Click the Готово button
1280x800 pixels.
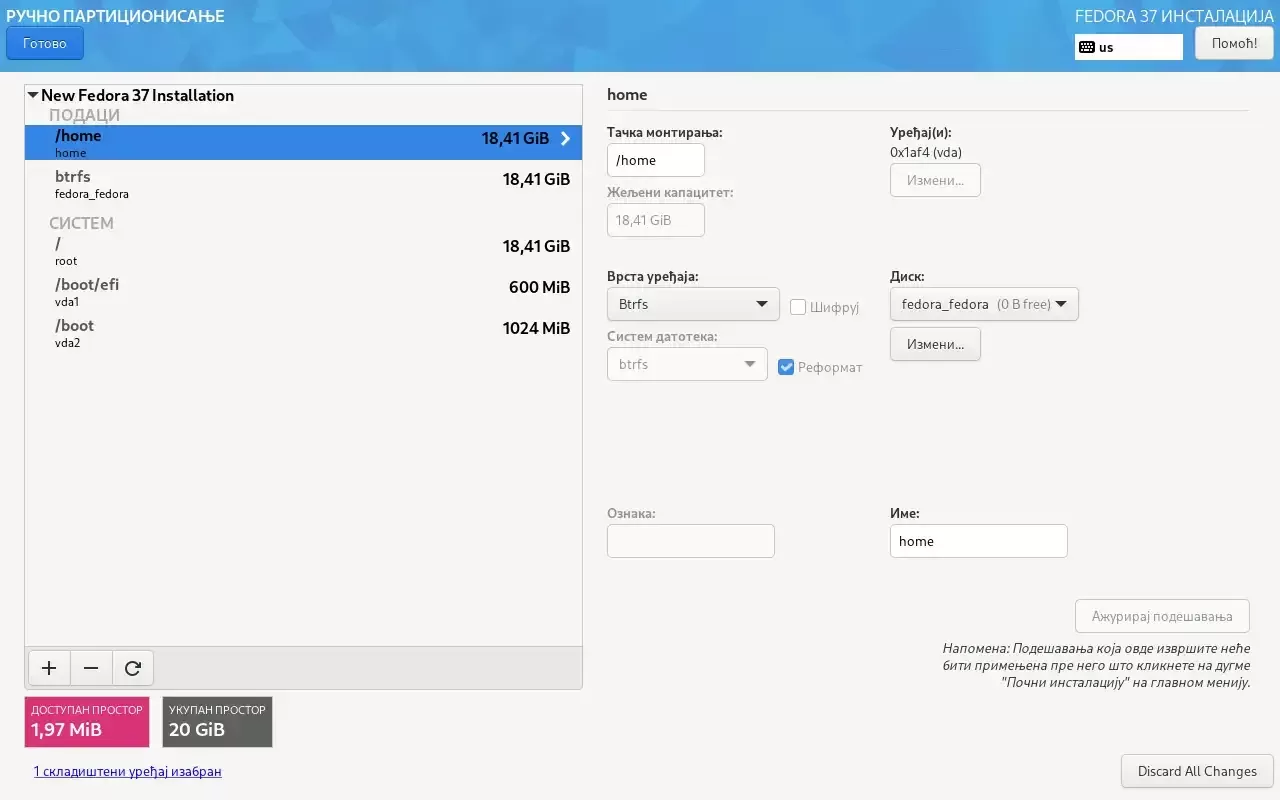point(45,43)
